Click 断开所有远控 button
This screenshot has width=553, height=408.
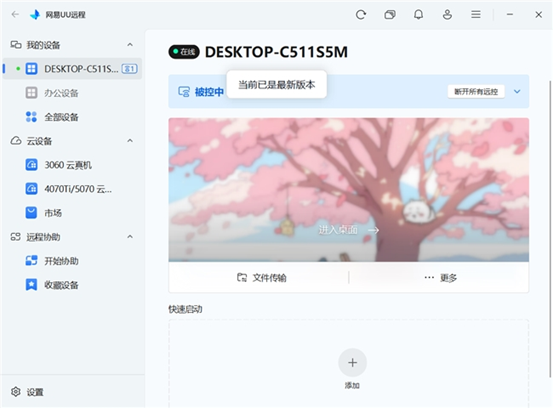click(x=476, y=92)
